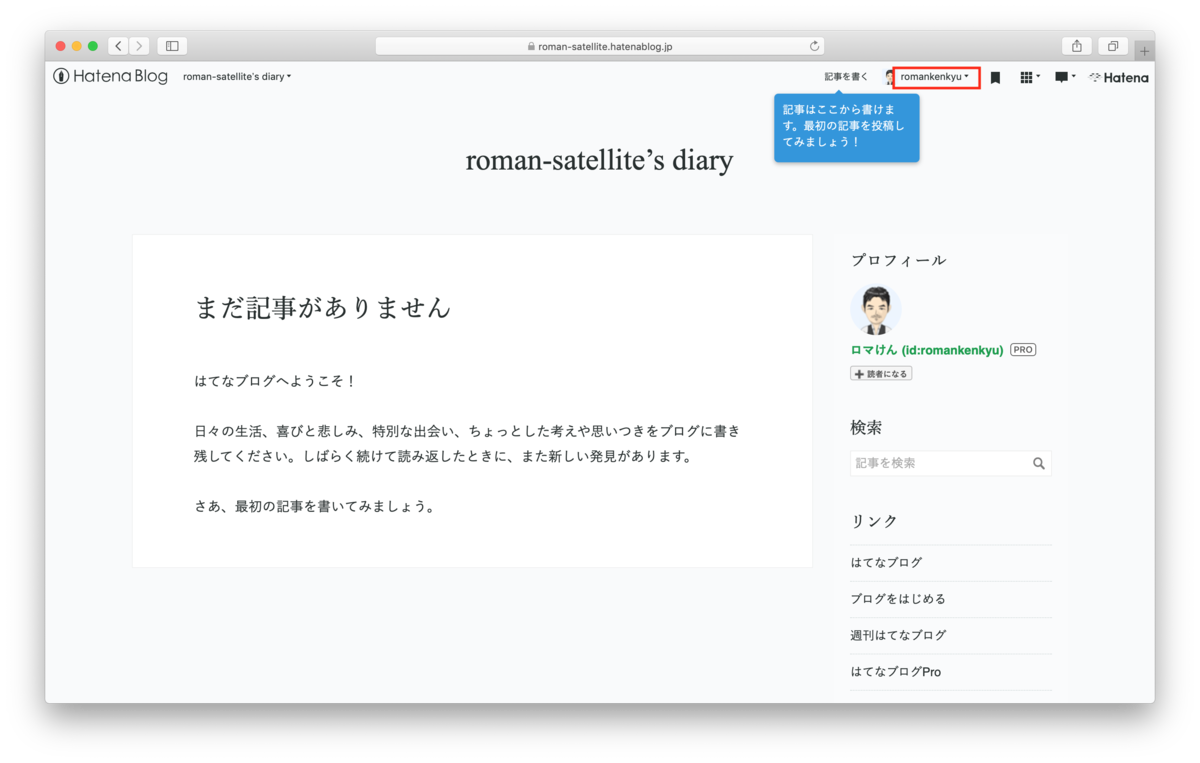This screenshot has height=763, width=1200.
Task: Minimize the Safari window with yellow button
Action: (76, 46)
